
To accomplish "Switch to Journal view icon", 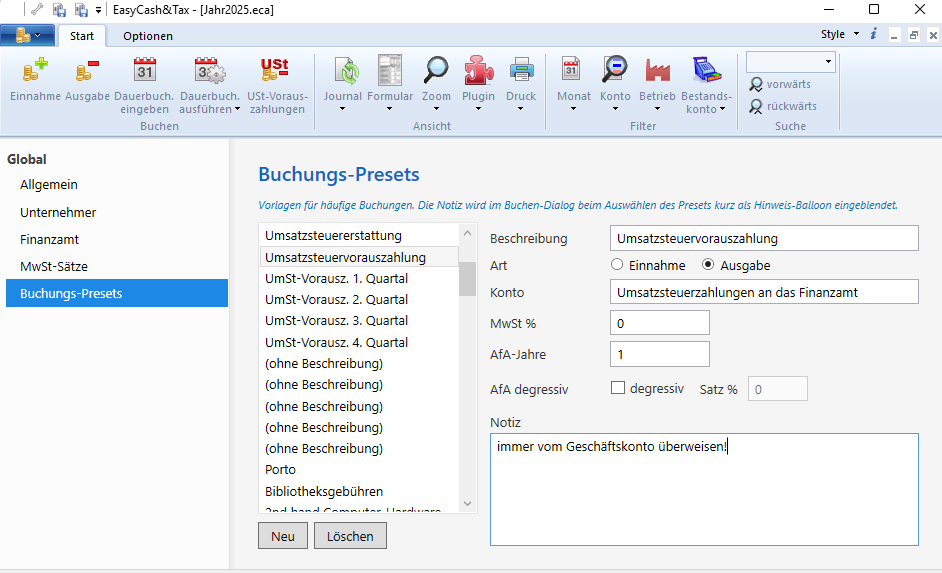I will (345, 70).
